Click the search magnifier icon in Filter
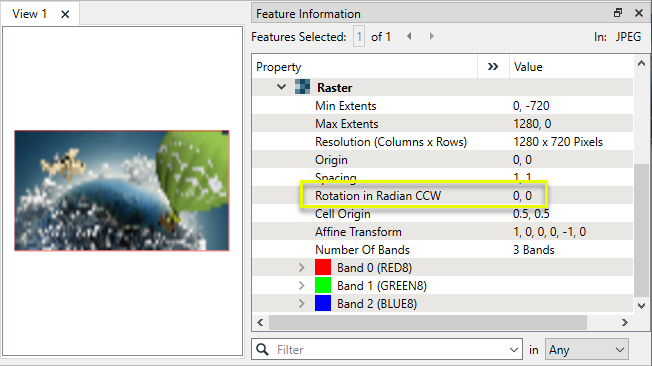The image size is (652, 366). 262,349
